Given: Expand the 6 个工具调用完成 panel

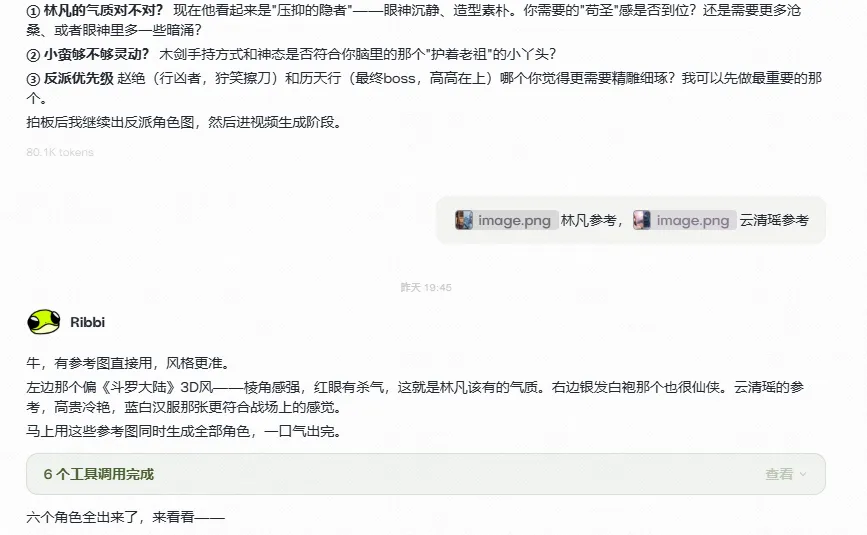Looking at the screenshot, I should (x=426, y=474).
